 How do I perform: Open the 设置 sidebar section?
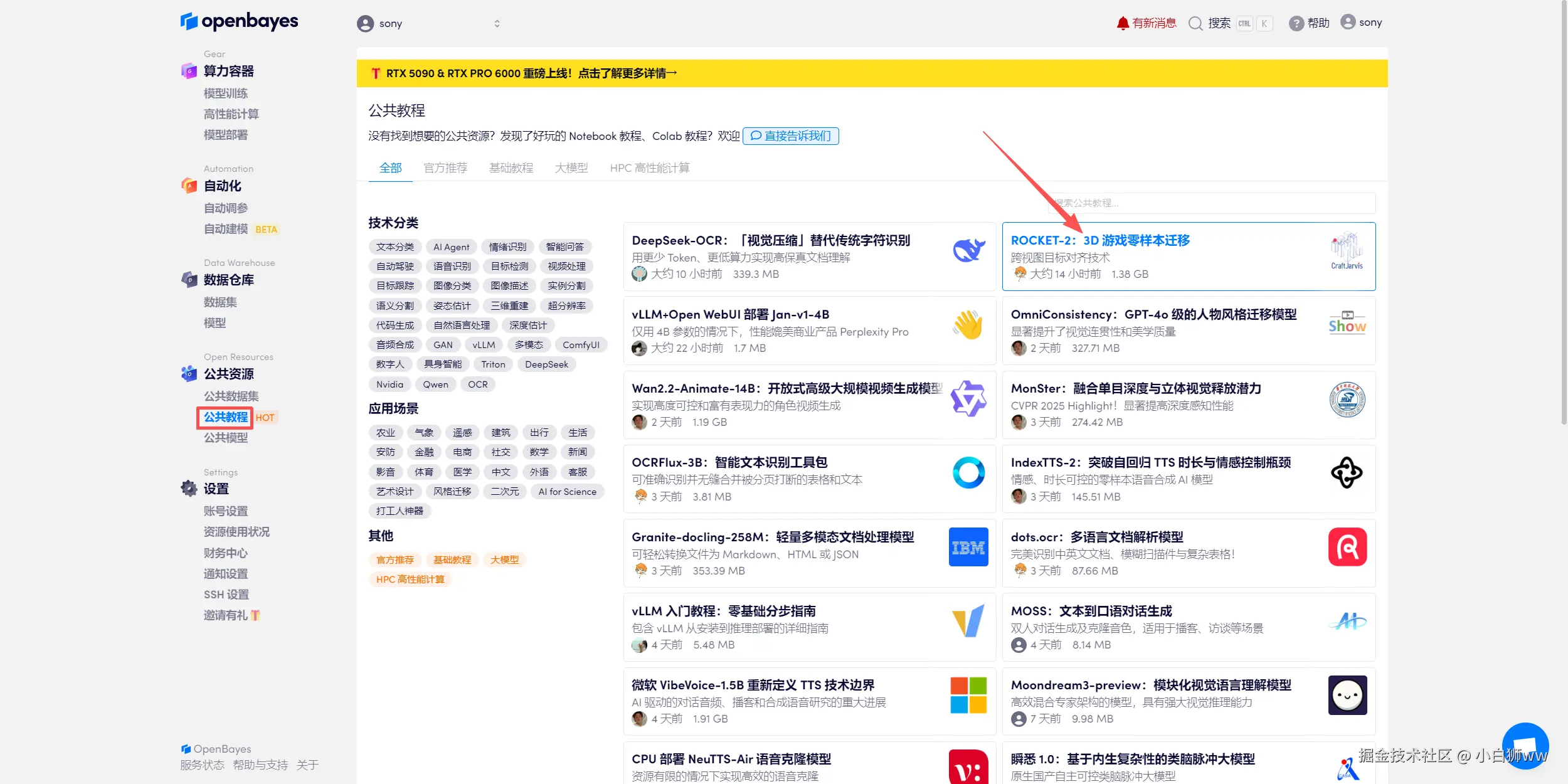(x=216, y=489)
